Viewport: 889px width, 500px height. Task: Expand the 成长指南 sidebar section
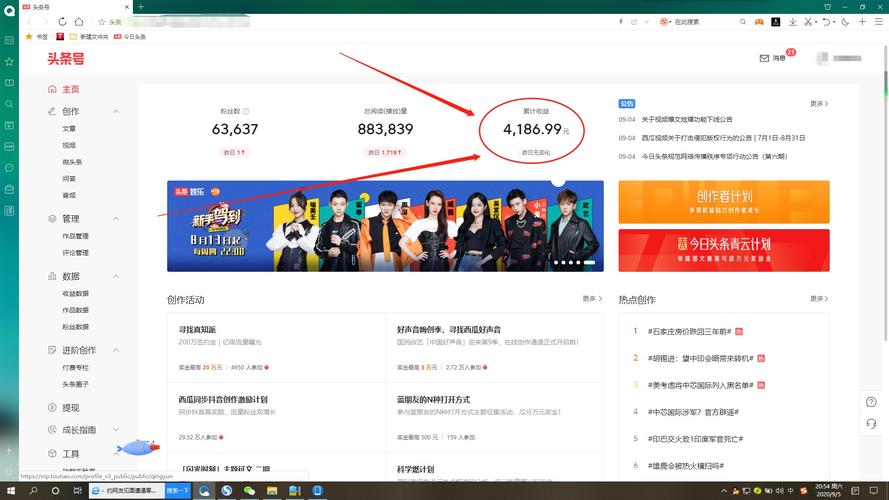pyautogui.click(x=116, y=430)
